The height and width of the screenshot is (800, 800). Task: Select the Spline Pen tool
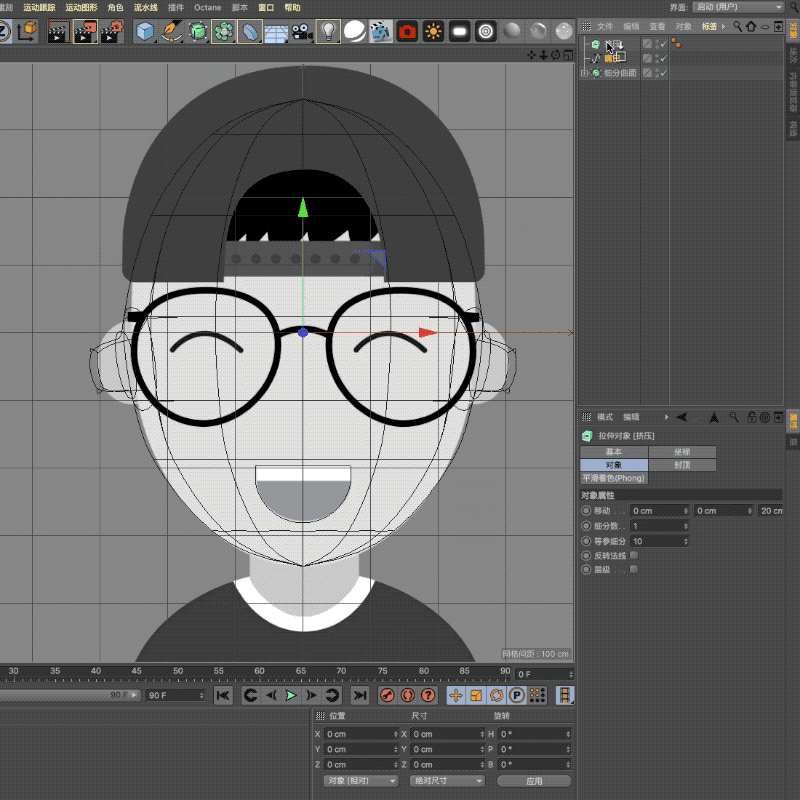pos(172,32)
